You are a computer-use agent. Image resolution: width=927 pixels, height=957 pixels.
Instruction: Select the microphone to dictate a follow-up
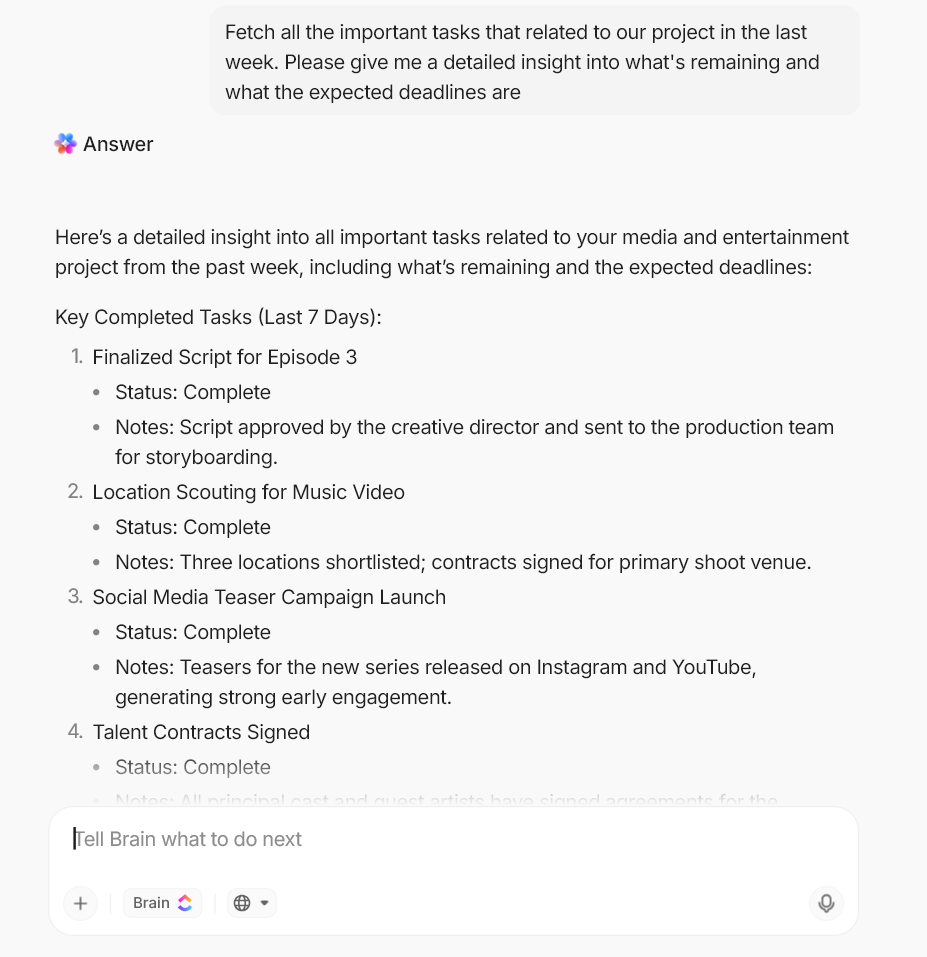tap(826, 903)
